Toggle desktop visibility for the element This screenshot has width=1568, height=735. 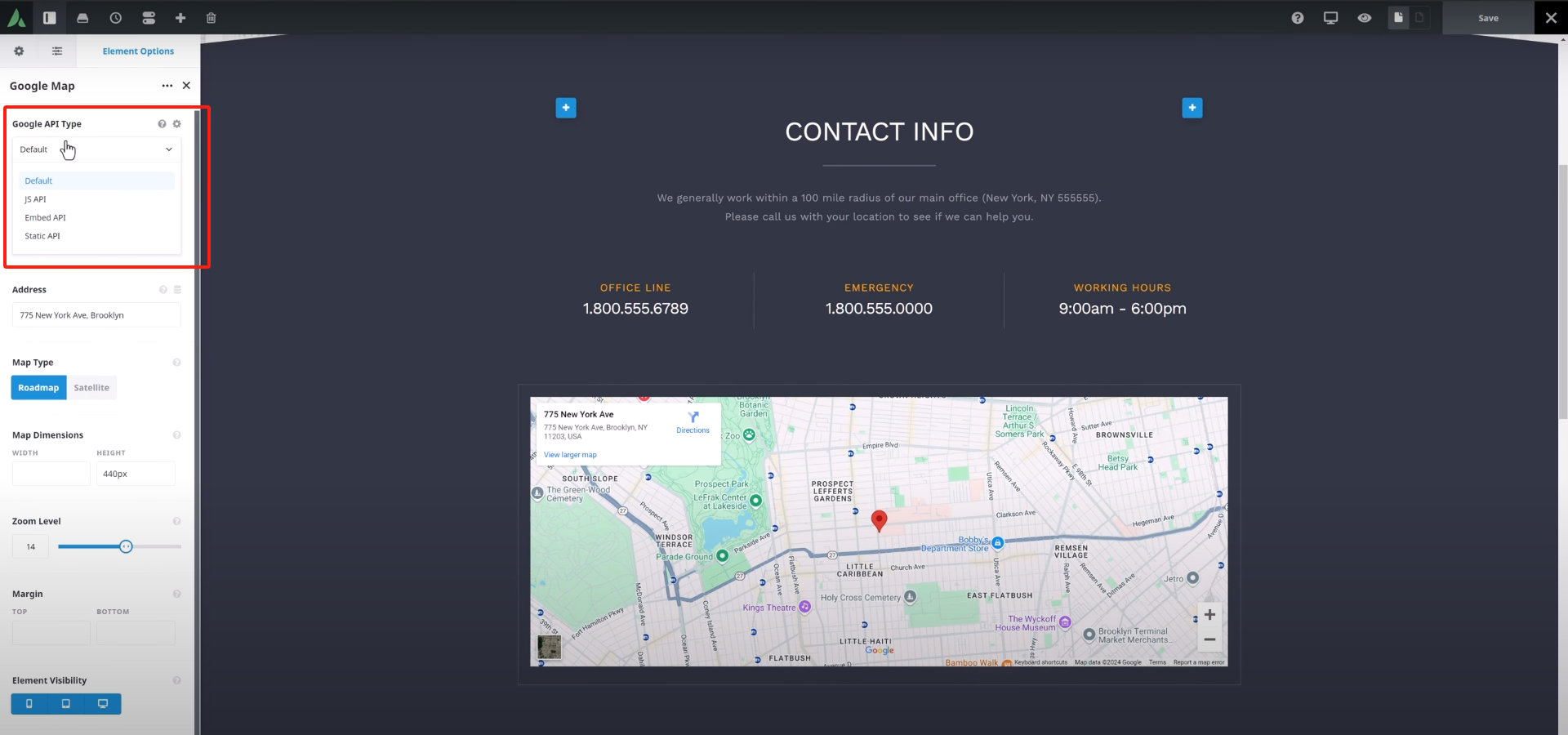tap(104, 703)
